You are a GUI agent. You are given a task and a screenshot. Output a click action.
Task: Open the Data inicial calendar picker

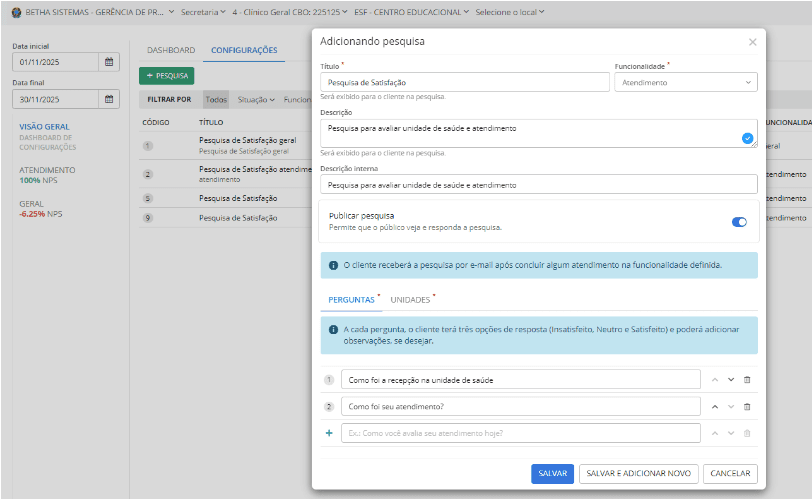point(109,63)
